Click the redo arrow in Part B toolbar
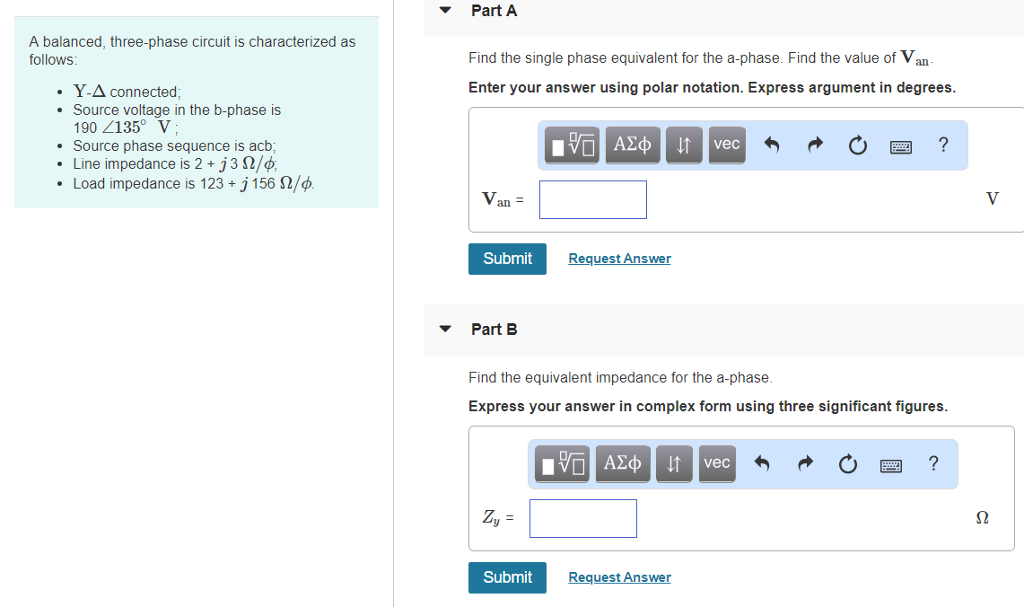 (805, 463)
